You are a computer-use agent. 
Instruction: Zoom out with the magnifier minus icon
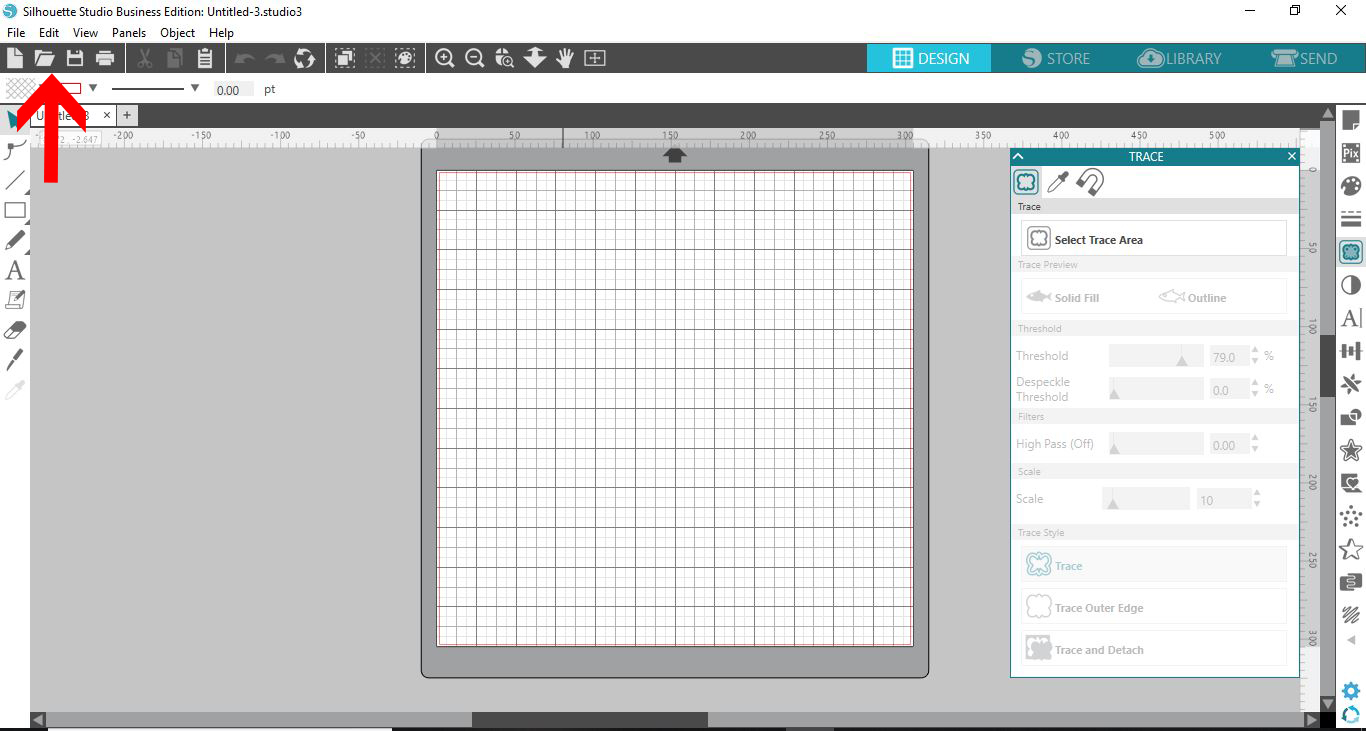tap(475, 58)
